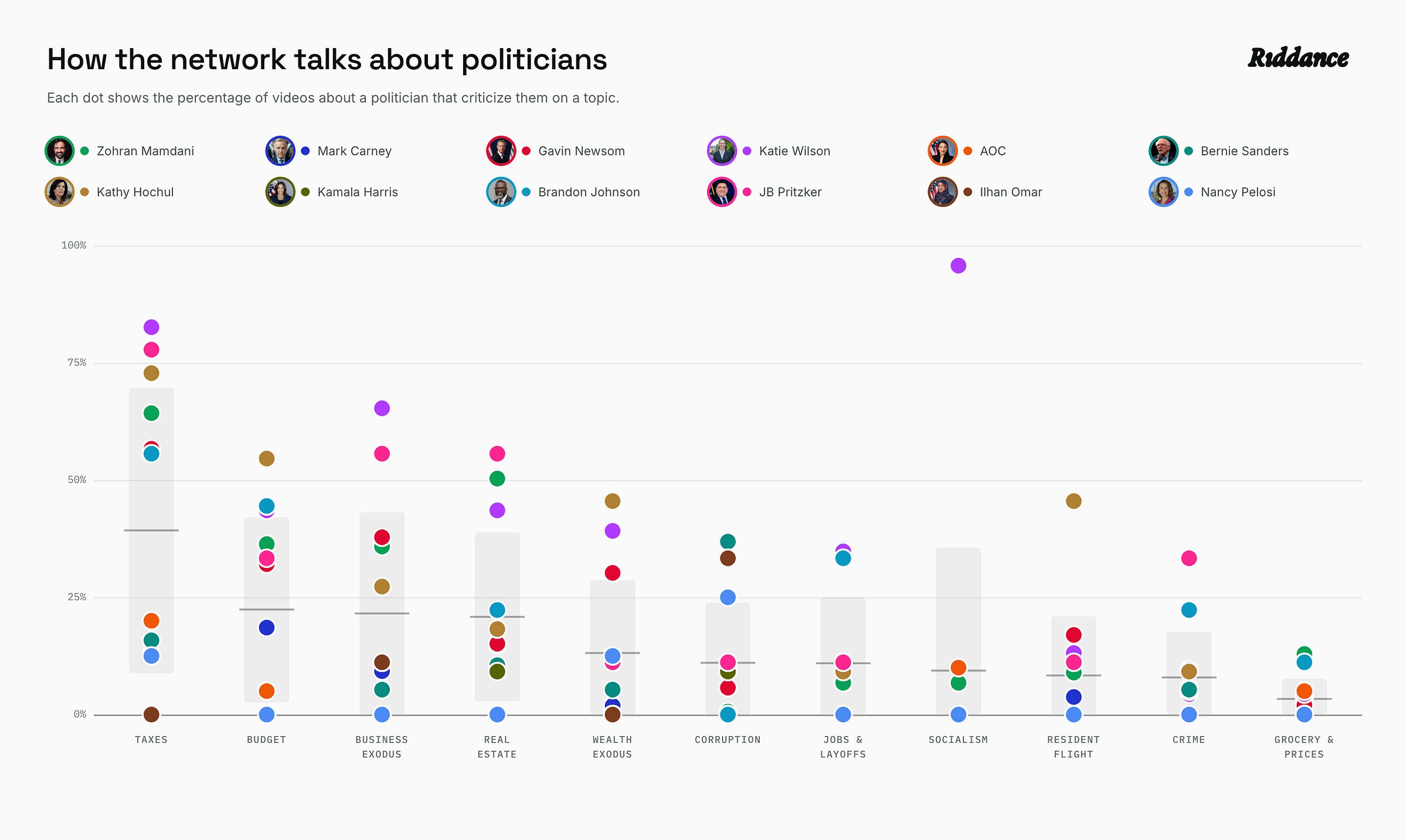The height and width of the screenshot is (840, 1407).
Task: Click the tan dot above Resident Flight
Action: (1073, 501)
